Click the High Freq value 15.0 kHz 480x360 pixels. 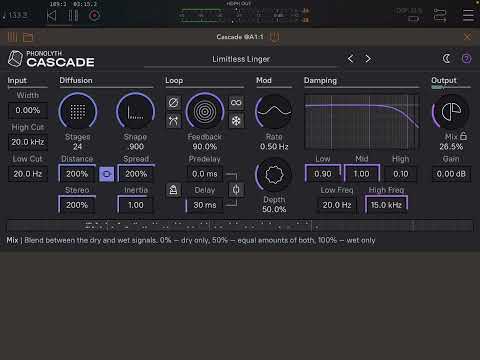[x=386, y=205]
